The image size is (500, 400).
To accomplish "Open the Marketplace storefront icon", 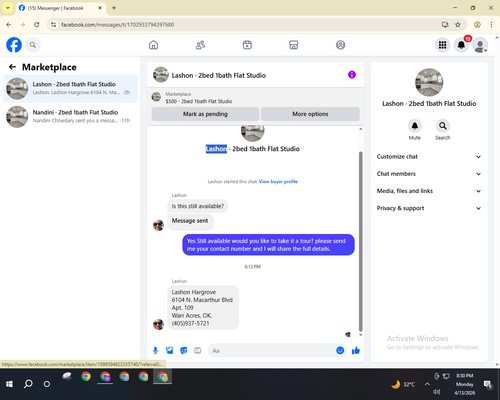I will point(294,45).
